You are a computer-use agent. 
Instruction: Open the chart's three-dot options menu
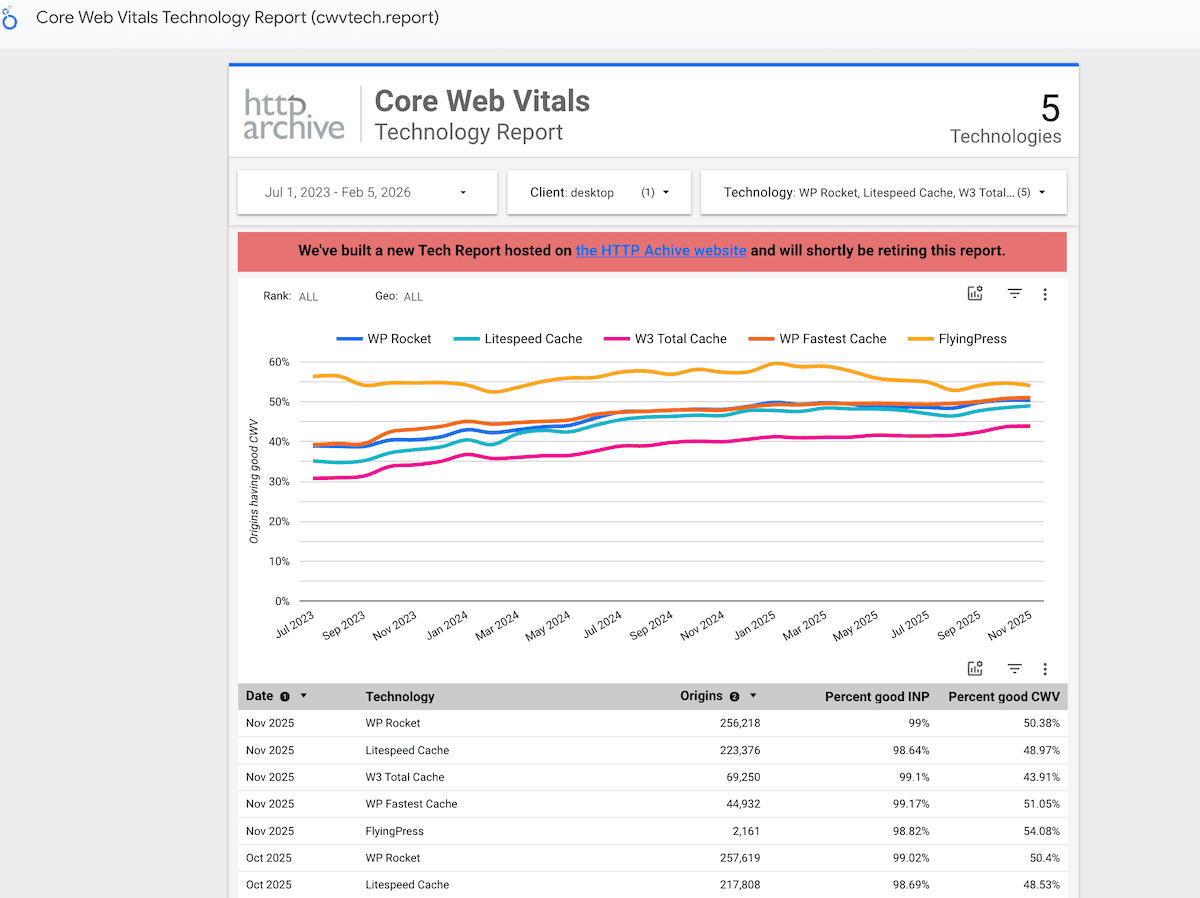1045,293
